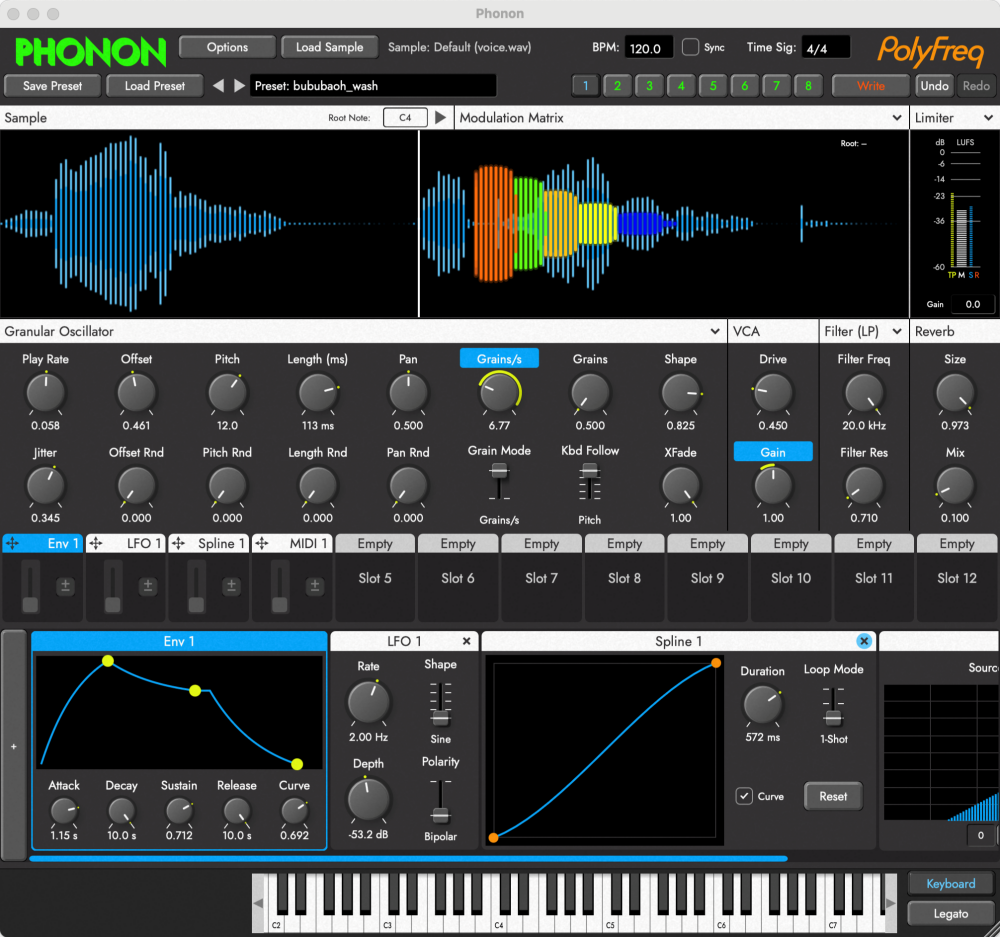The width and height of the screenshot is (1000, 937).
Task: Click the Play Rate knob
Action: pos(45,393)
